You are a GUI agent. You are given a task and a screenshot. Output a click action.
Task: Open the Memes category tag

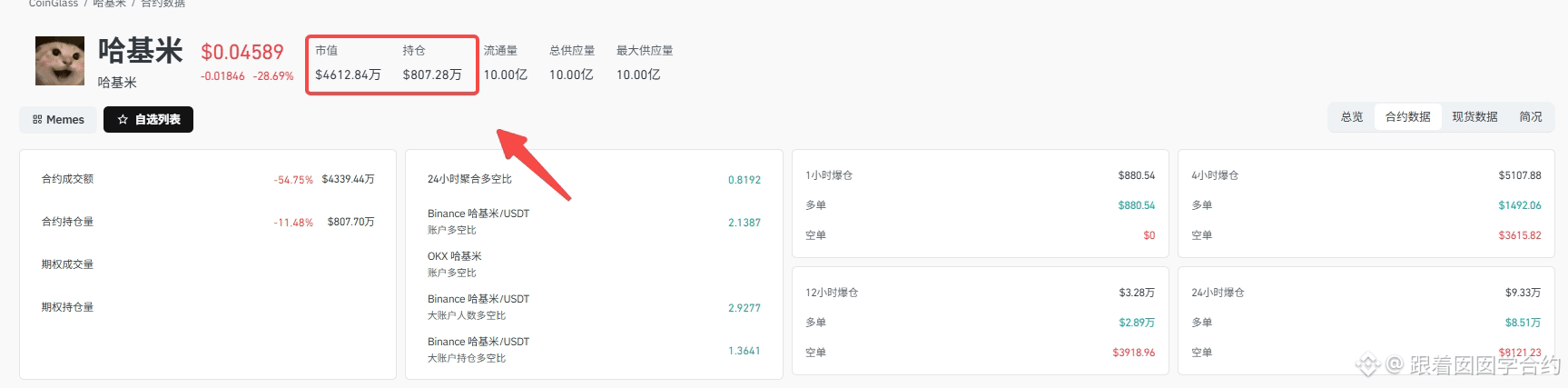point(58,119)
